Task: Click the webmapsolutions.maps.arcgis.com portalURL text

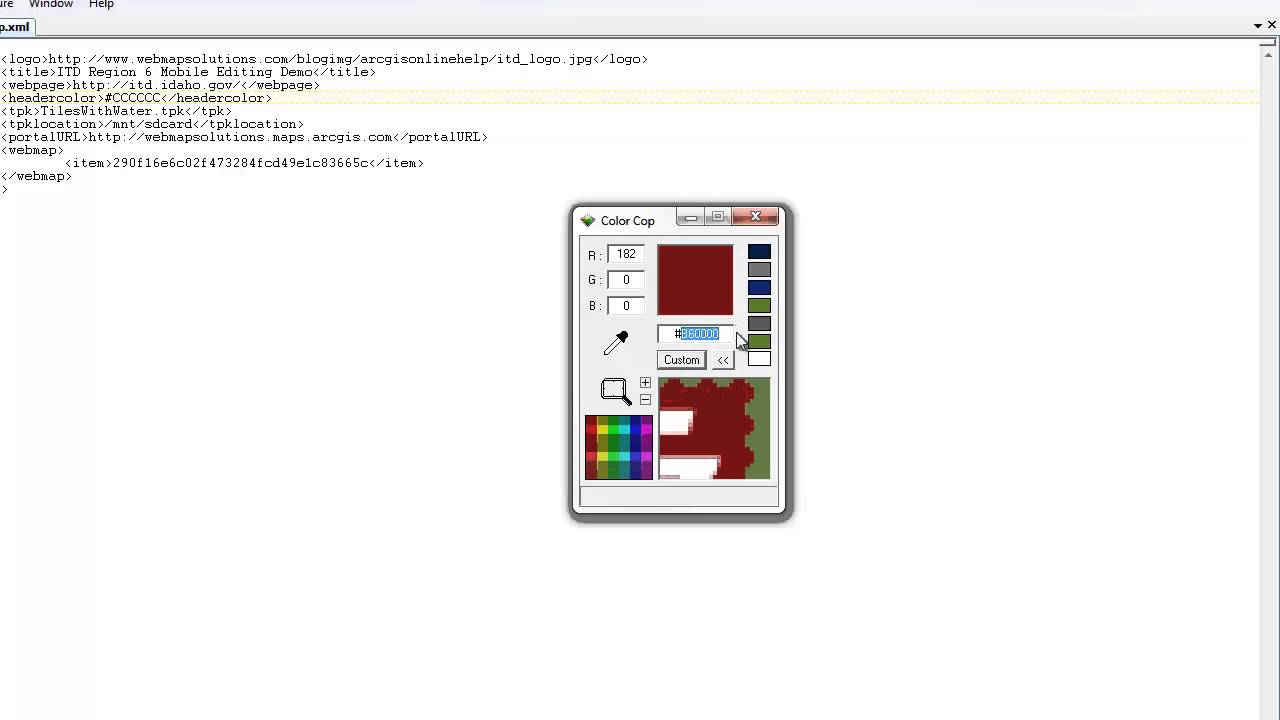Action: pyautogui.click(x=240, y=137)
